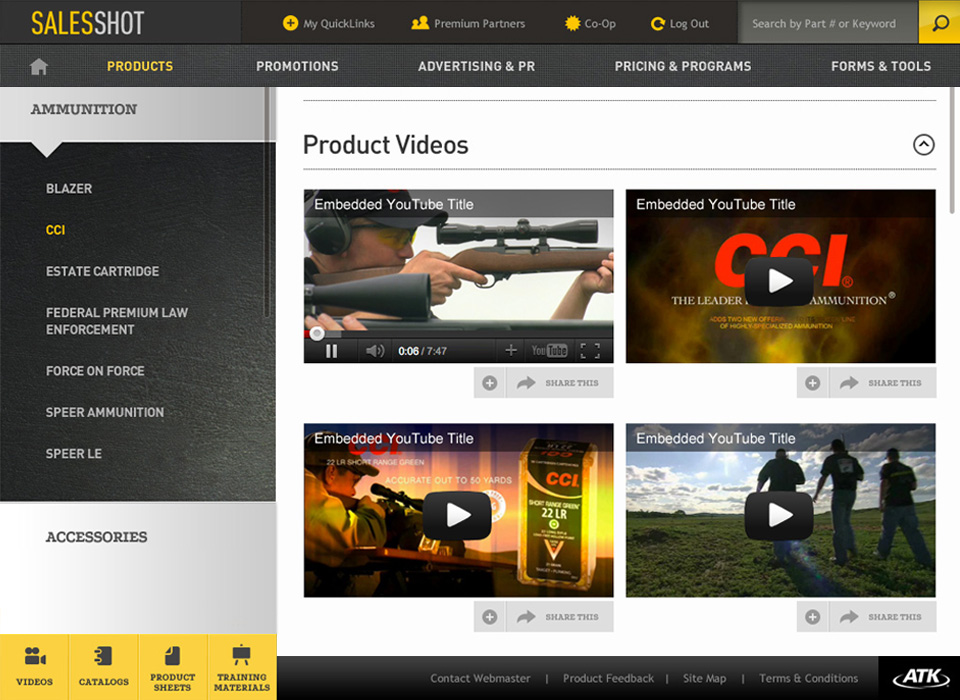Select CCI in ammunition list
Screen dimensions: 960x700
[x=55, y=230]
